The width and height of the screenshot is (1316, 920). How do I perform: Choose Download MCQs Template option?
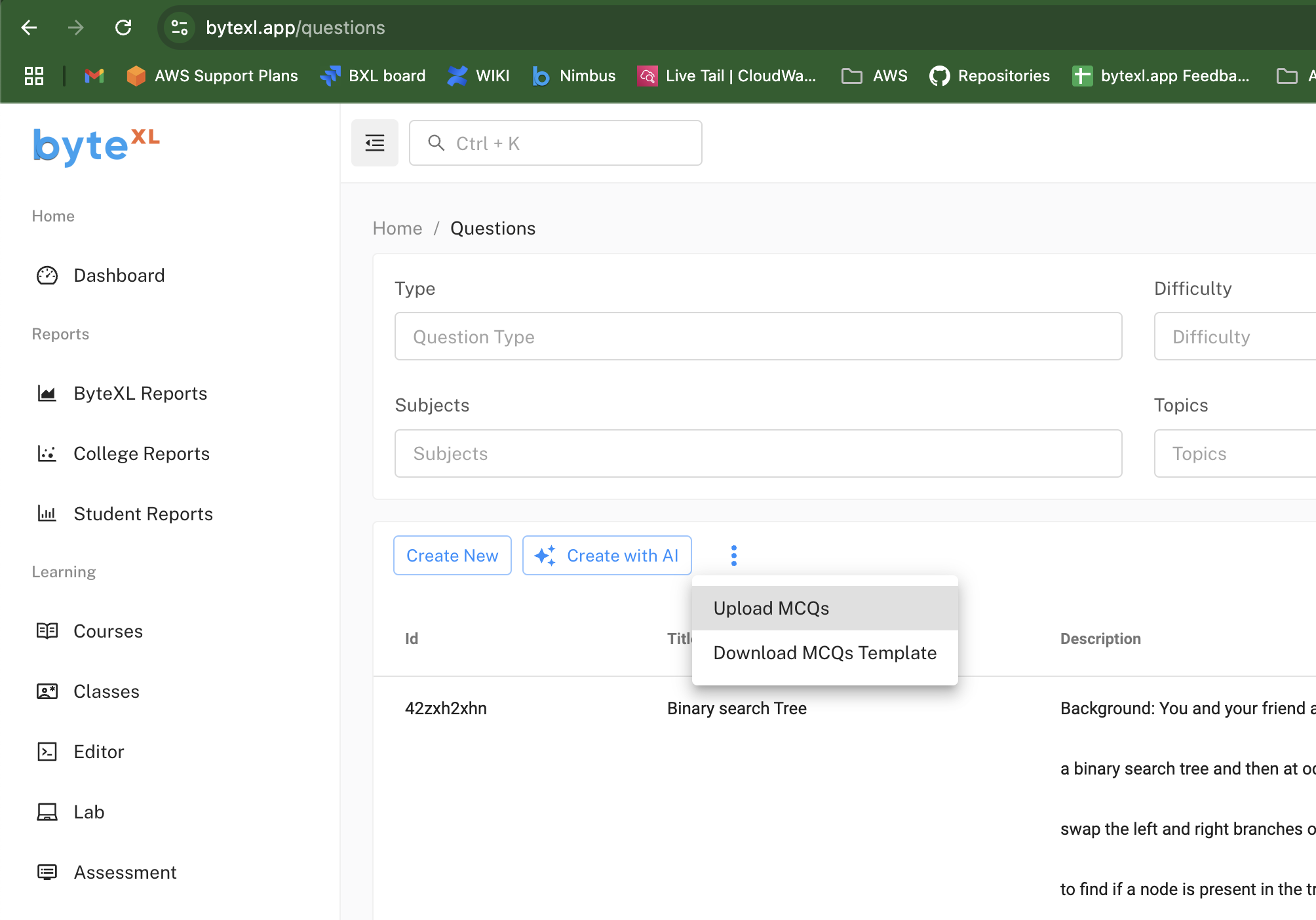point(824,653)
